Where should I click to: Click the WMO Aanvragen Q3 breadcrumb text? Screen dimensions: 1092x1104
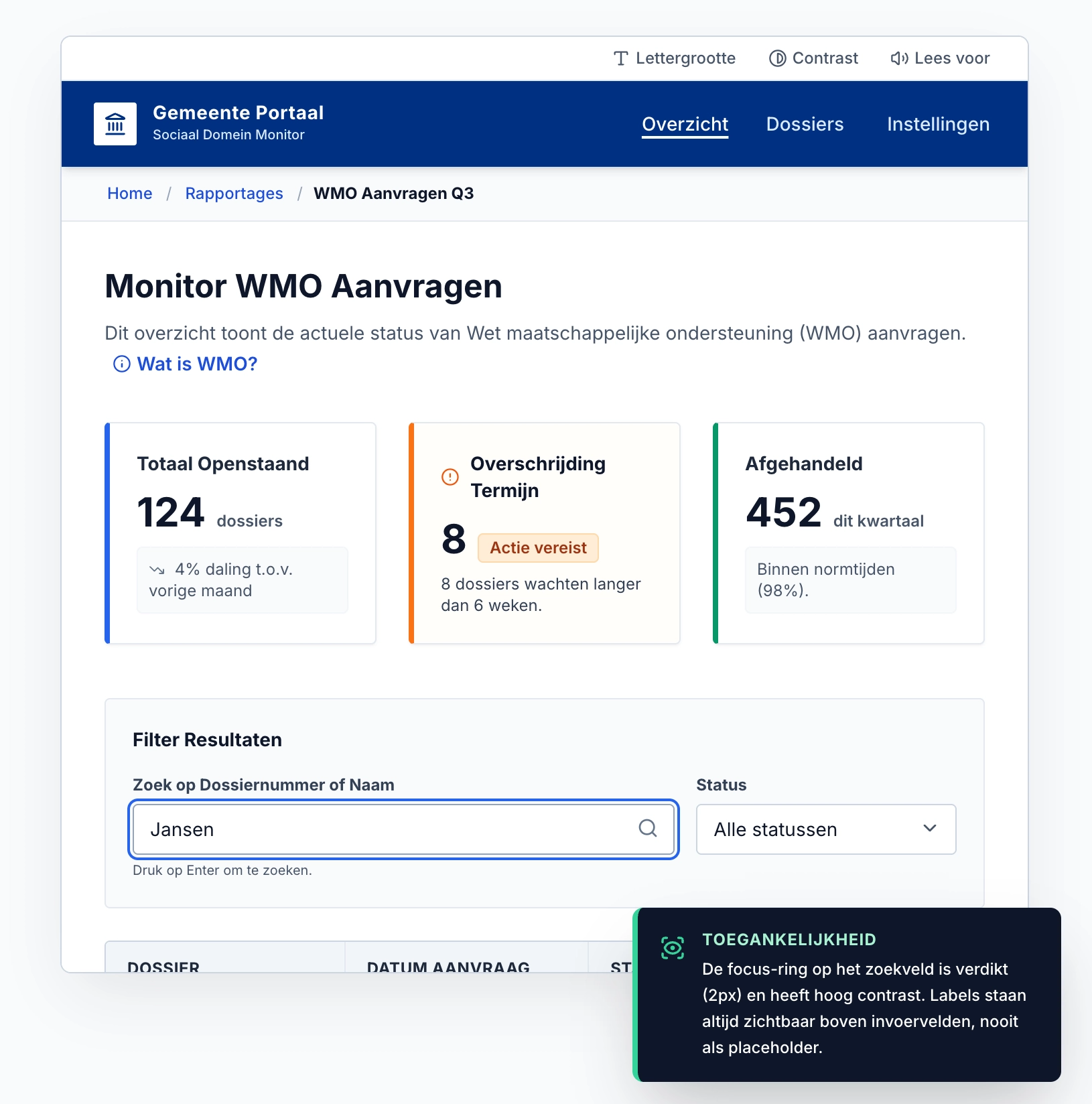point(393,194)
